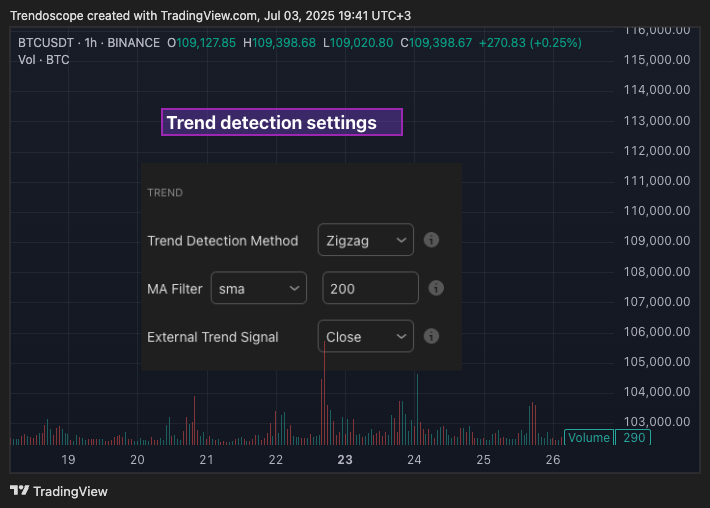Image resolution: width=710 pixels, height=508 pixels.
Task: Click the Trend Detection Method label
Action: click(x=223, y=241)
